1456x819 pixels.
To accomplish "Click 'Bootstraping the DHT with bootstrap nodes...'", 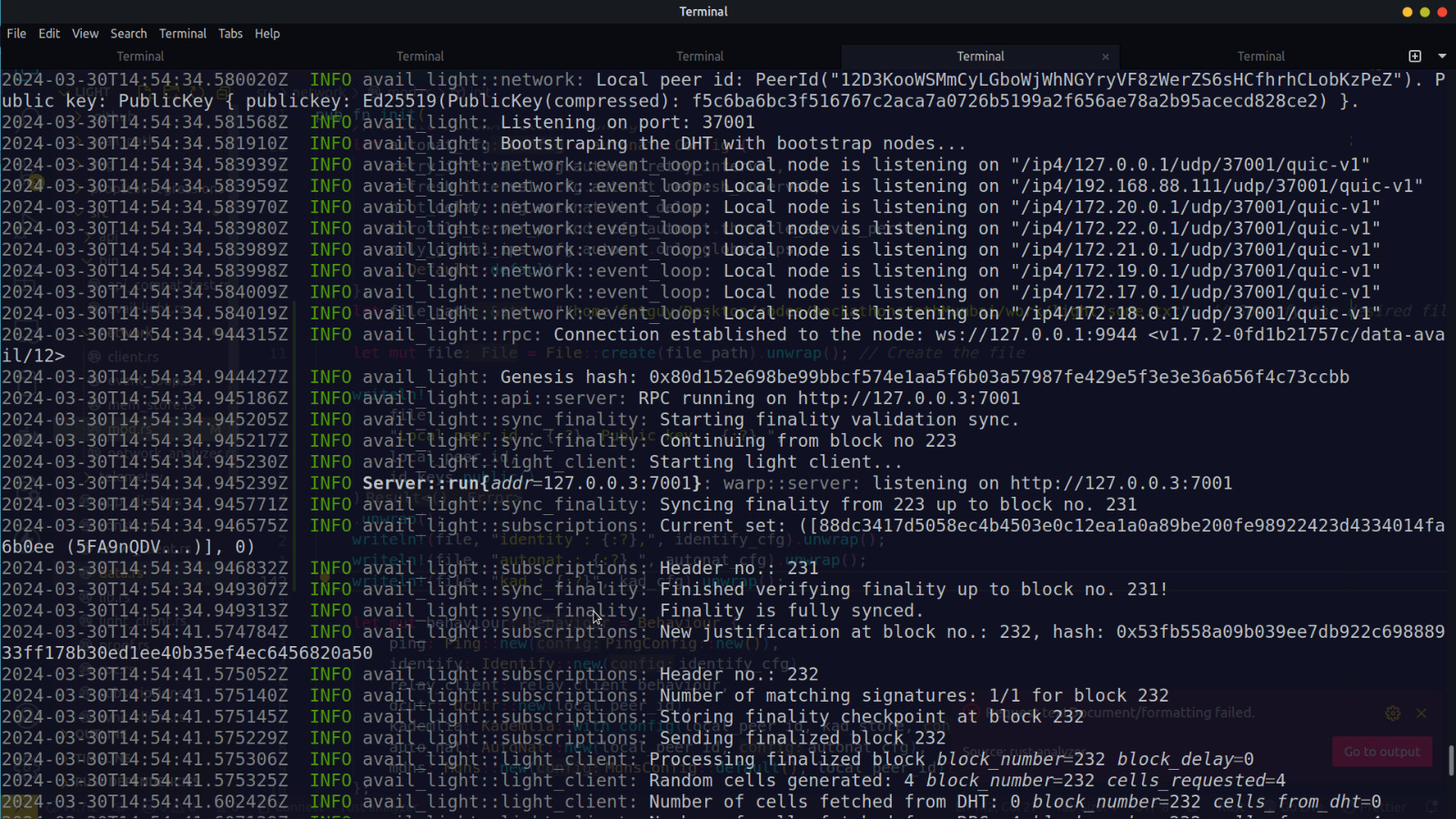I will pyautogui.click(x=733, y=144).
